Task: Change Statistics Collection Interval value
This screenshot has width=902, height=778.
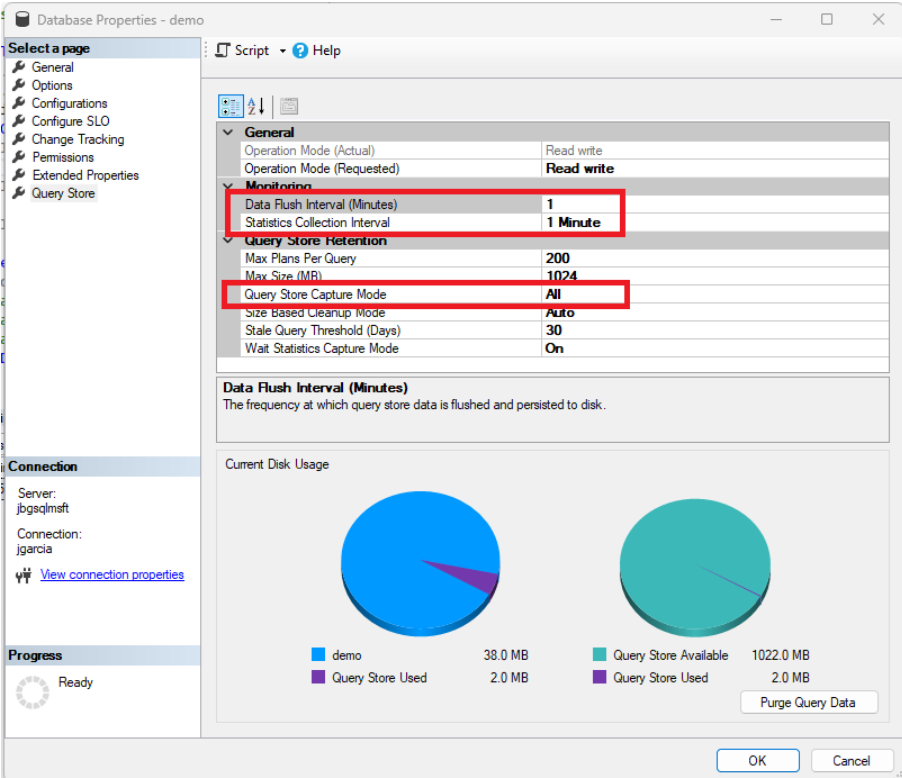Action: click(x=715, y=222)
